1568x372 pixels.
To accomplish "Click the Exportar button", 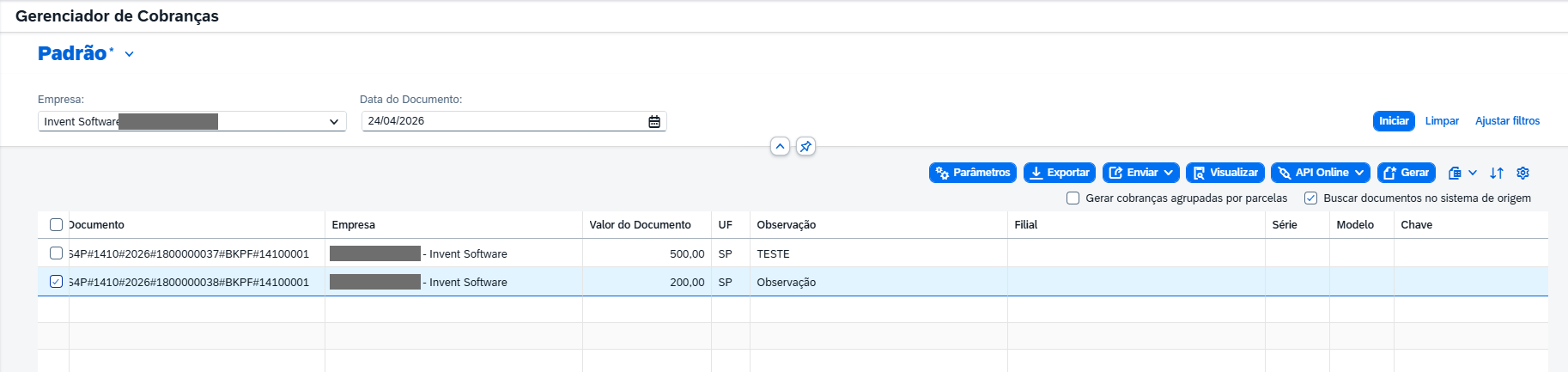I will [x=1060, y=173].
